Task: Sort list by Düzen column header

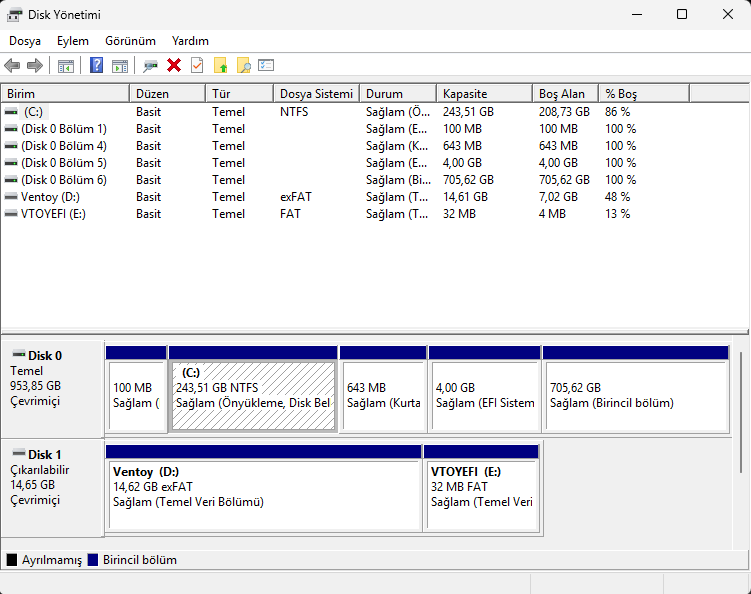Action: point(168,93)
